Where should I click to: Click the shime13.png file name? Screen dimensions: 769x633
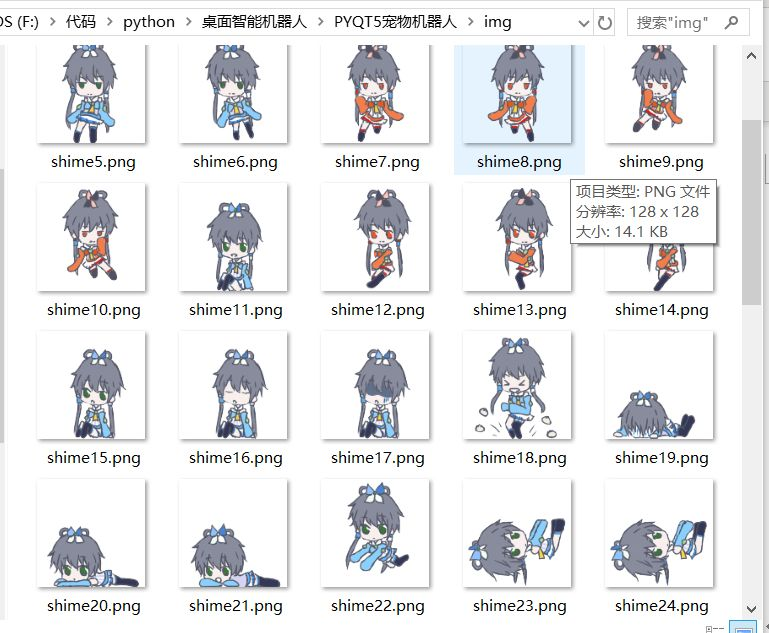point(520,310)
